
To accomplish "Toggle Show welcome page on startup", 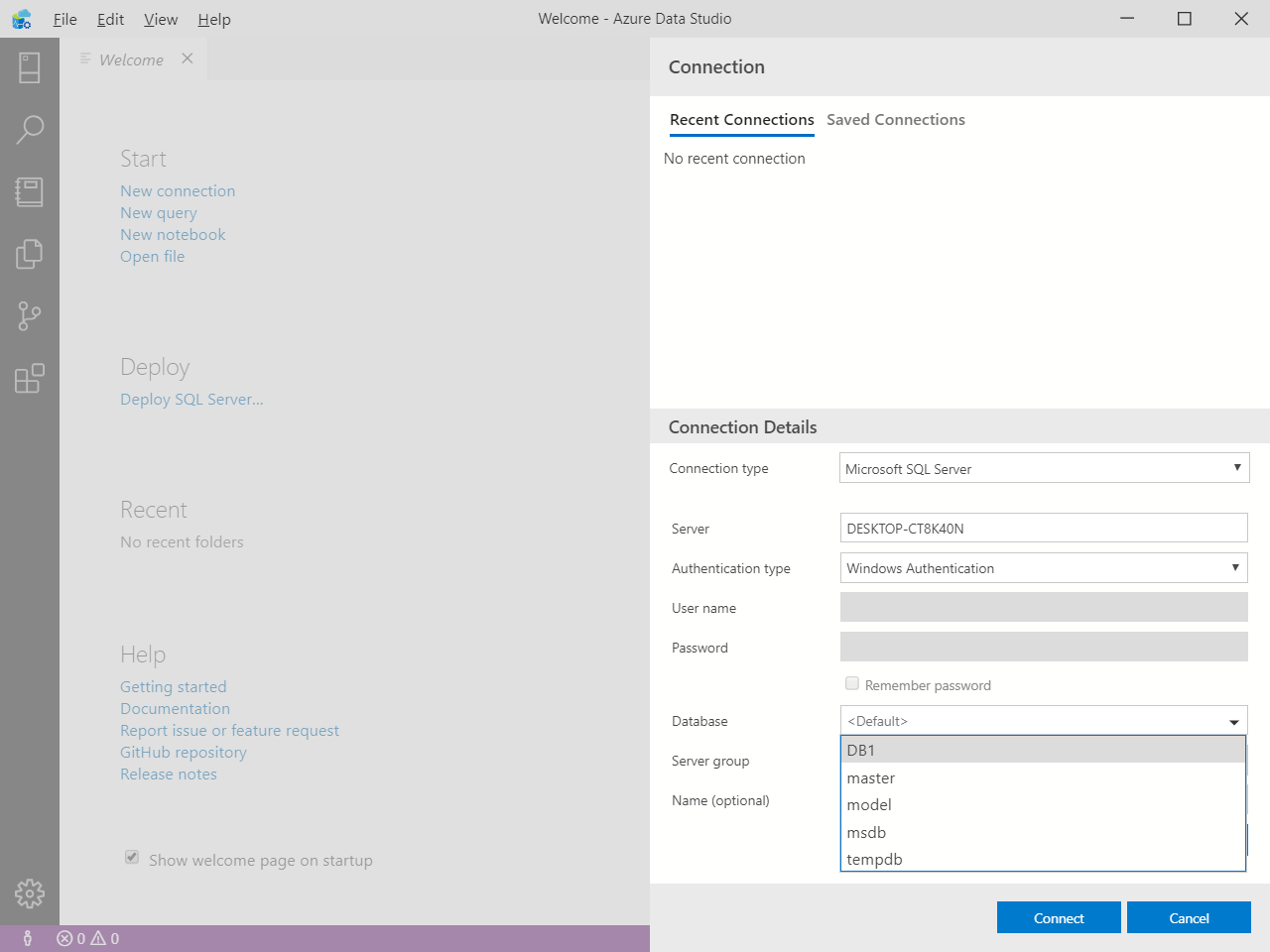I will click(132, 857).
